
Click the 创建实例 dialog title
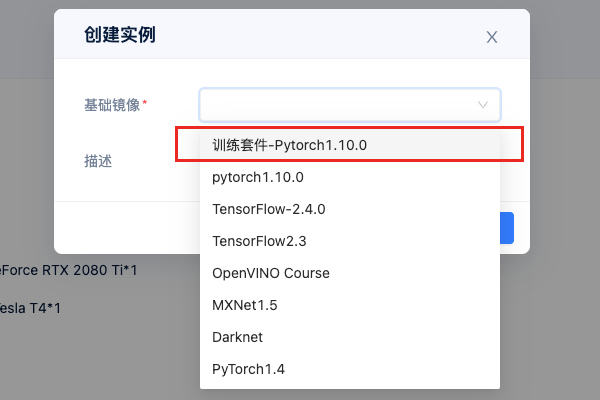(x=120, y=35)
